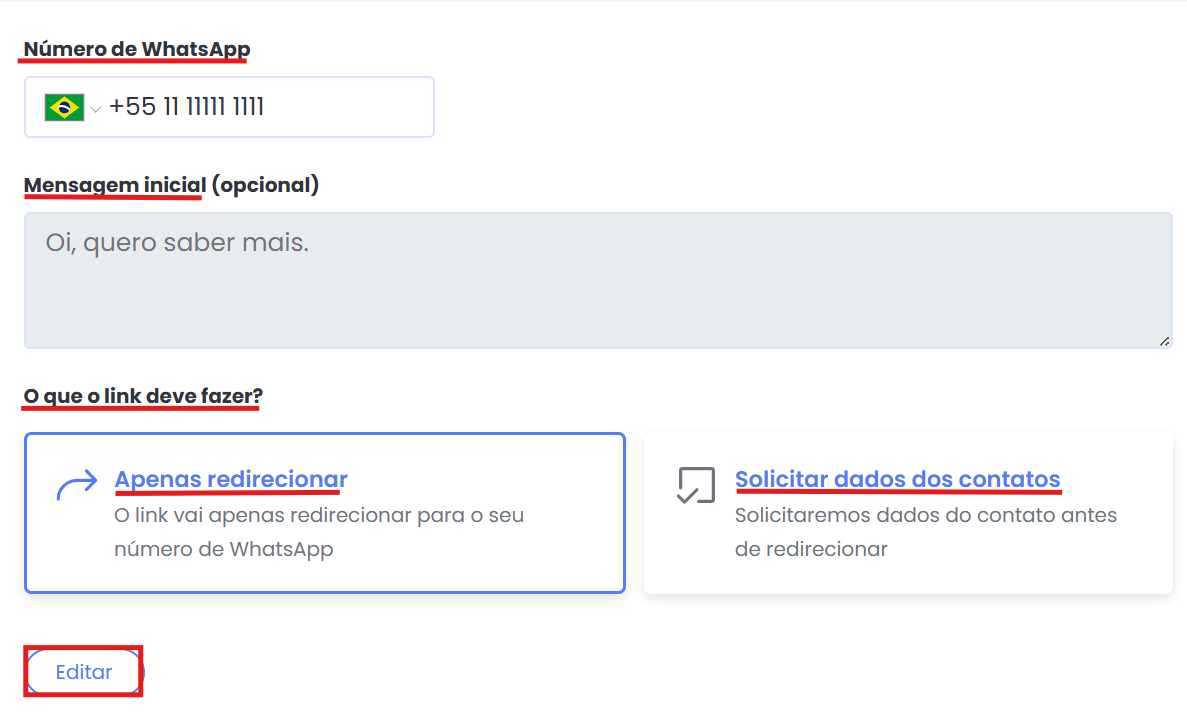This screenshot has width=1187, height=727.
Task: Focus the Mensagem inicial text area
Action: coord(598,290)
